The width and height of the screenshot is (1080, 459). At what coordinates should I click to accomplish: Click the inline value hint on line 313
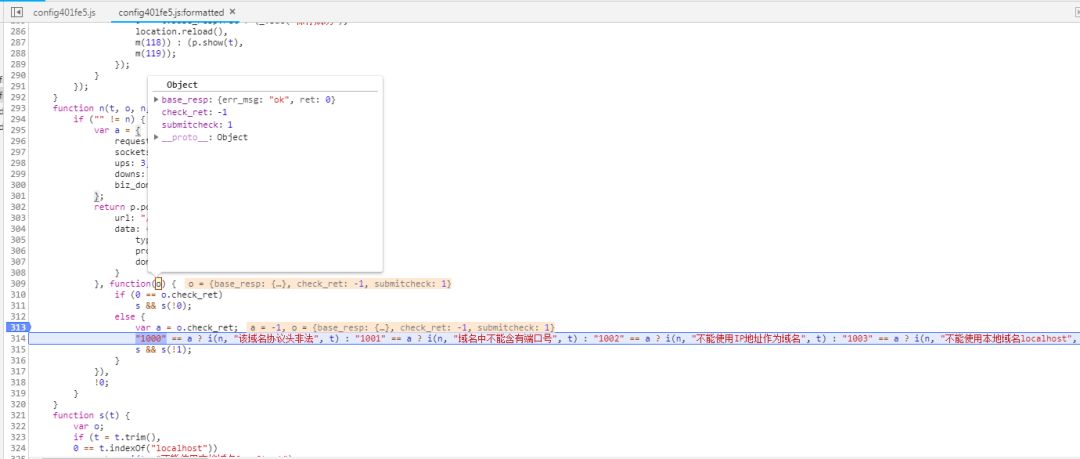[401, 327]
